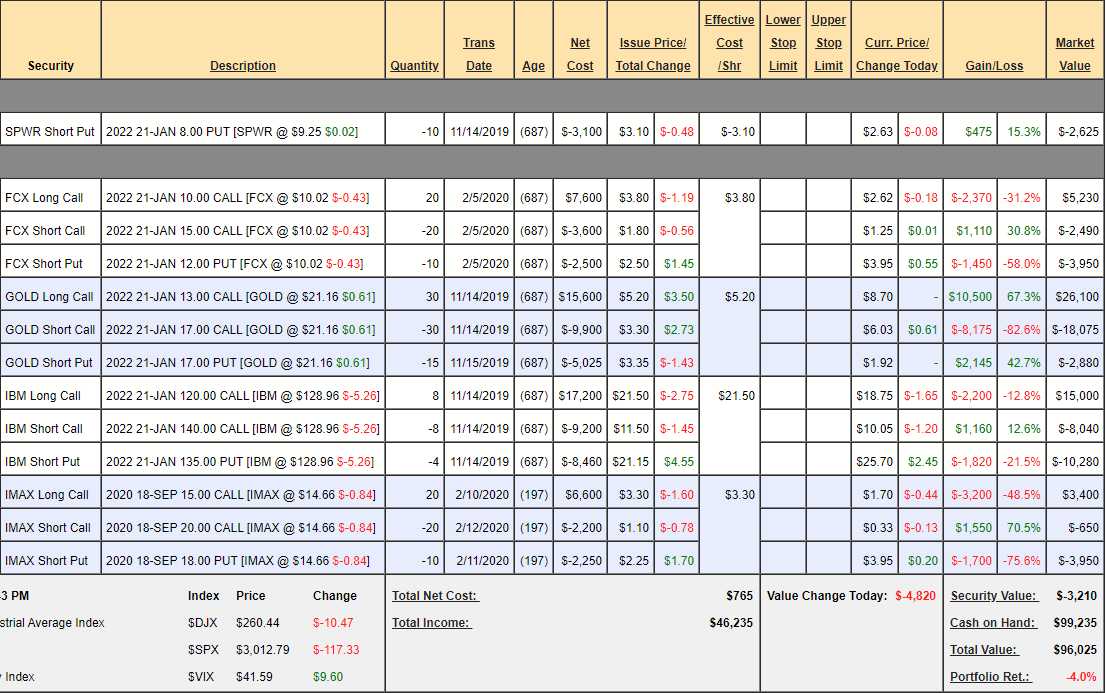Click the Security Value label
Image resolution: width=1106 pixels, height=693 pixels.
(x=993, y=596)
